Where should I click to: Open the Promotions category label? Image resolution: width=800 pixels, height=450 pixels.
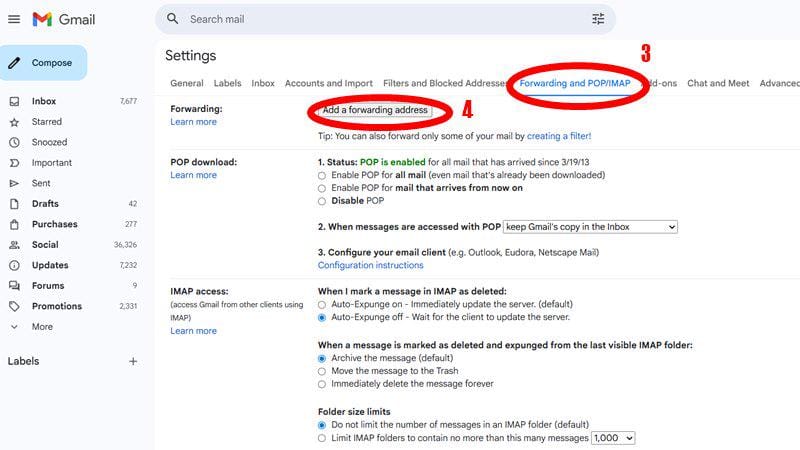(57, 306)
